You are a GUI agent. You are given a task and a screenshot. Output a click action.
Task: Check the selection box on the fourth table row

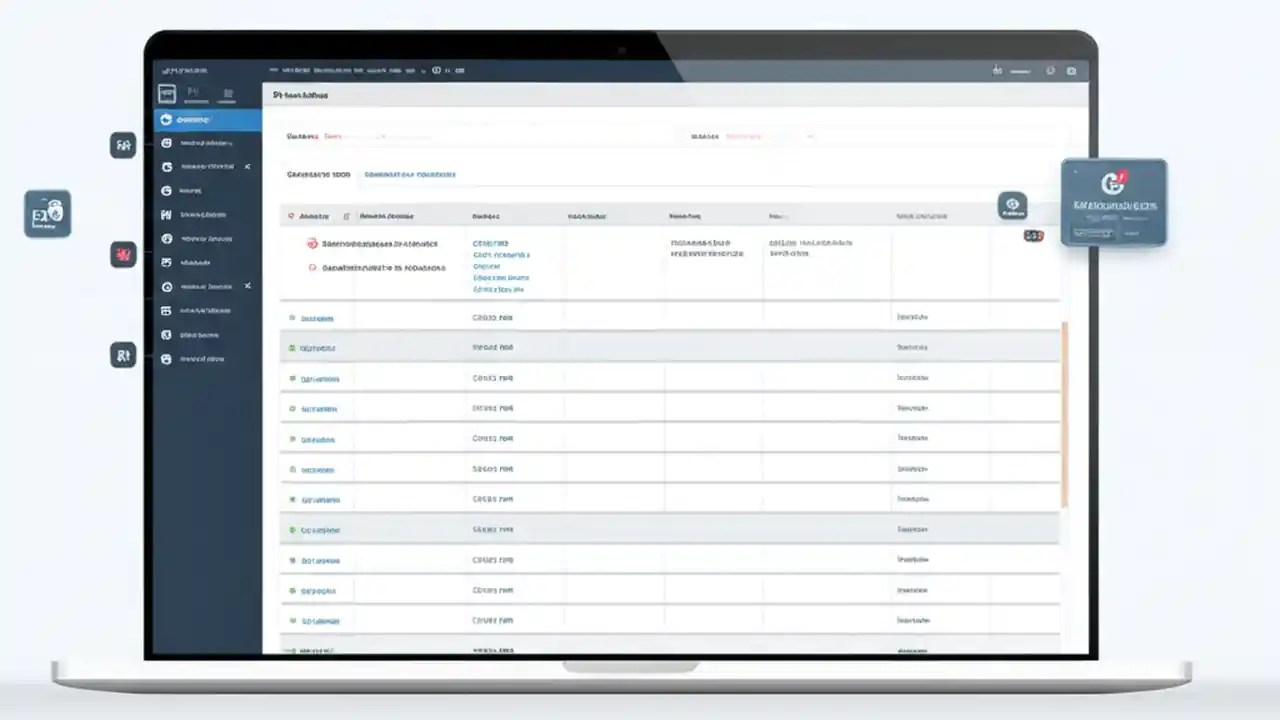point(291,408)
